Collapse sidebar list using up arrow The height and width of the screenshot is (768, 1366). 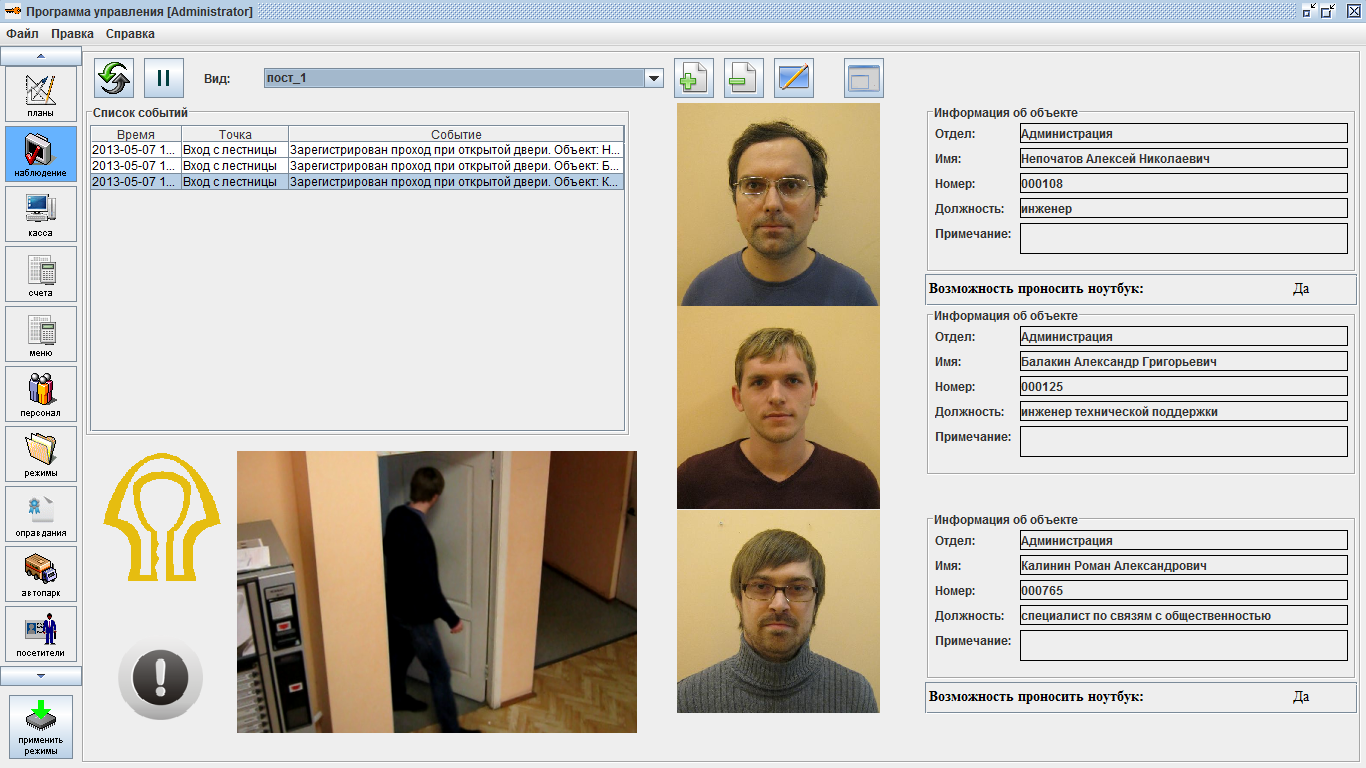pyautogui.click(x=41, y=56)
